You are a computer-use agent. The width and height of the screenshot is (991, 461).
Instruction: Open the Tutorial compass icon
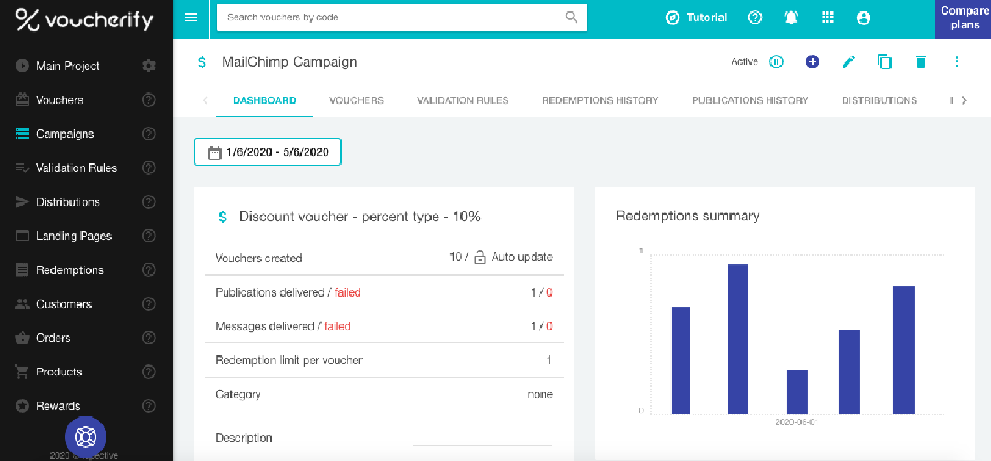tap(672, 18)
